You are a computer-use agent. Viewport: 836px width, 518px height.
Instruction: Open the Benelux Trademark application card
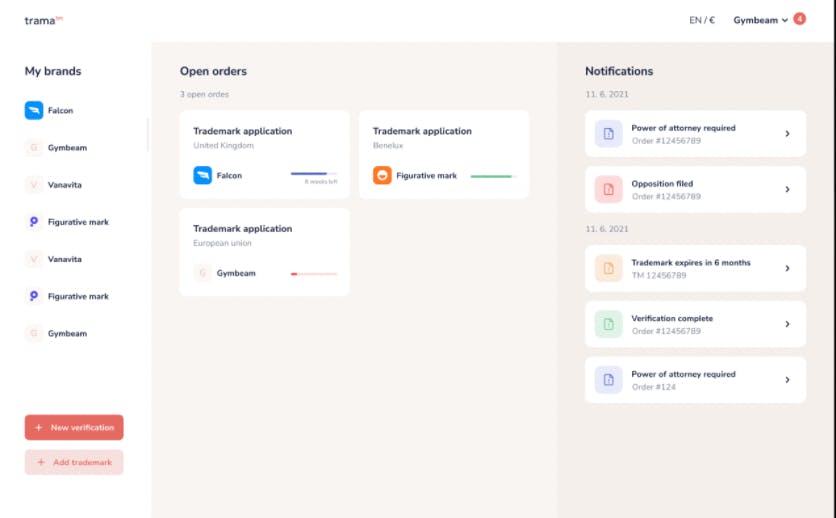(444, 155)
